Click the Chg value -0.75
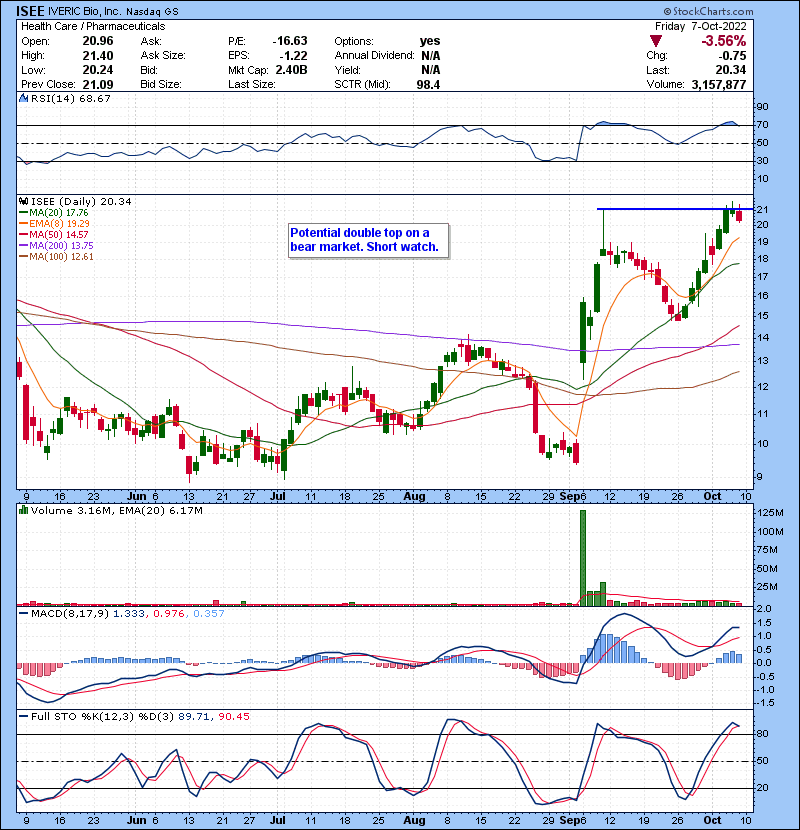Image resolution: width=800 pixels, height=830 pixels. pos(733,55)
